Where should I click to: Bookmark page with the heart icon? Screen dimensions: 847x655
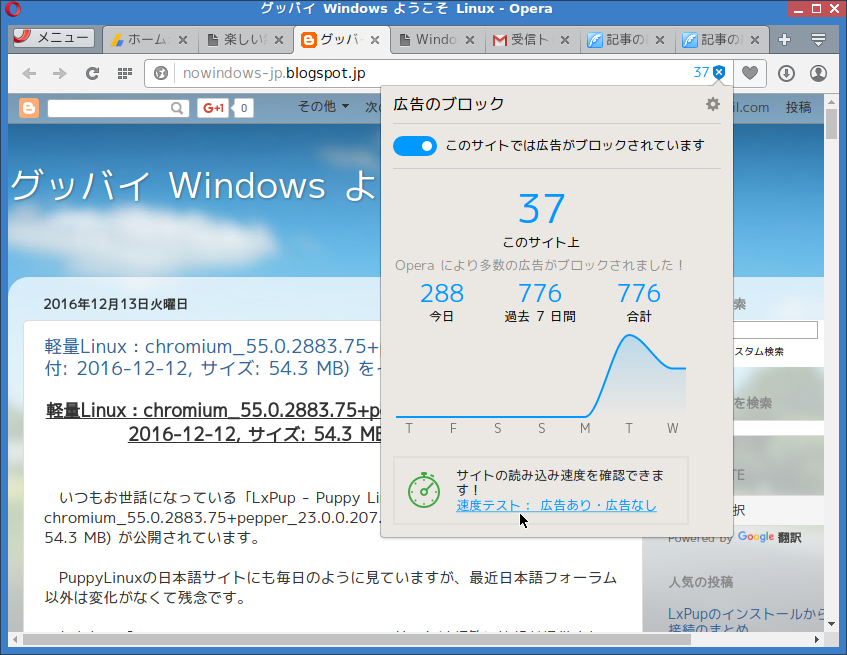click(750, 73)
